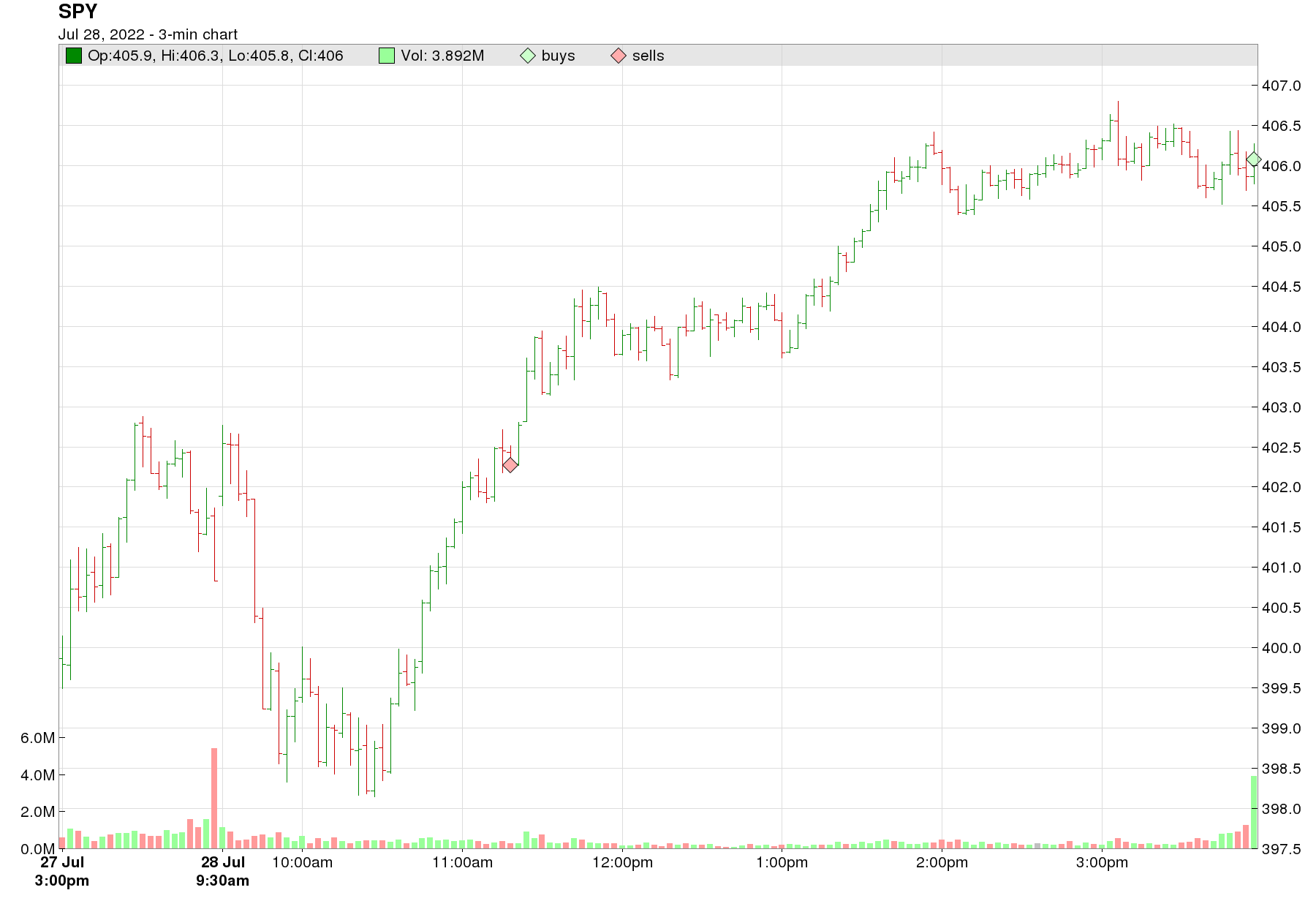Click the 'sells' legend label

(648, 56)
